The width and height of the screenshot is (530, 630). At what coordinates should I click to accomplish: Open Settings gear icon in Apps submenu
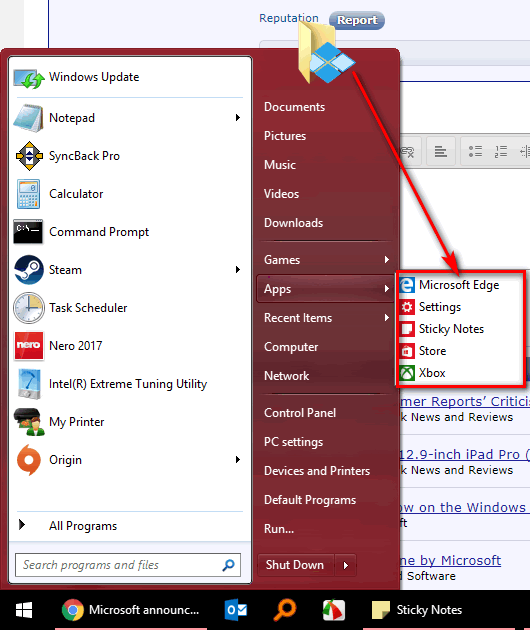click(x=407, y=307)
